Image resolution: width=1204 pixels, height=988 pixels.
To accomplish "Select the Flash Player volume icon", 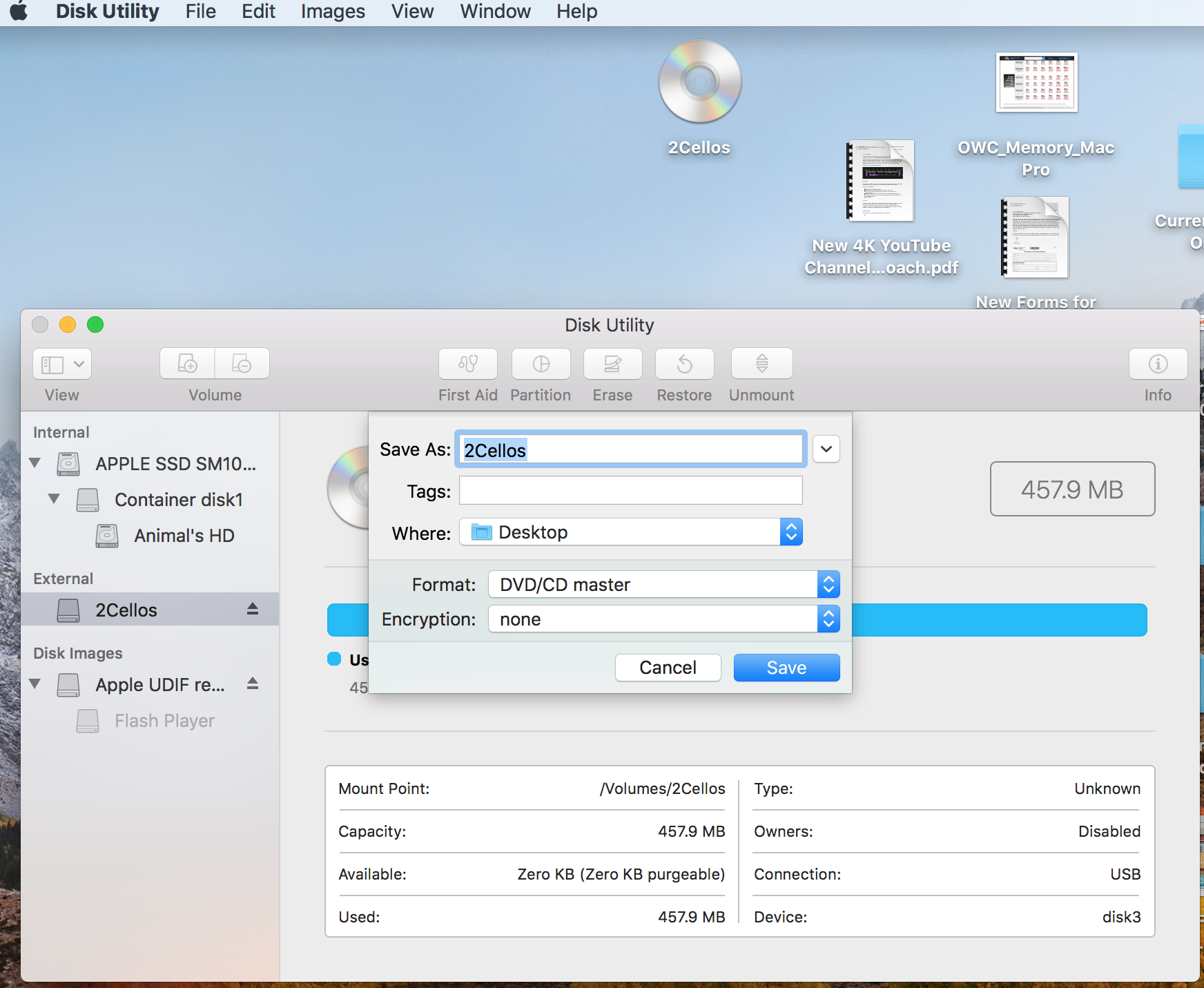I will (x=88, y=721).
